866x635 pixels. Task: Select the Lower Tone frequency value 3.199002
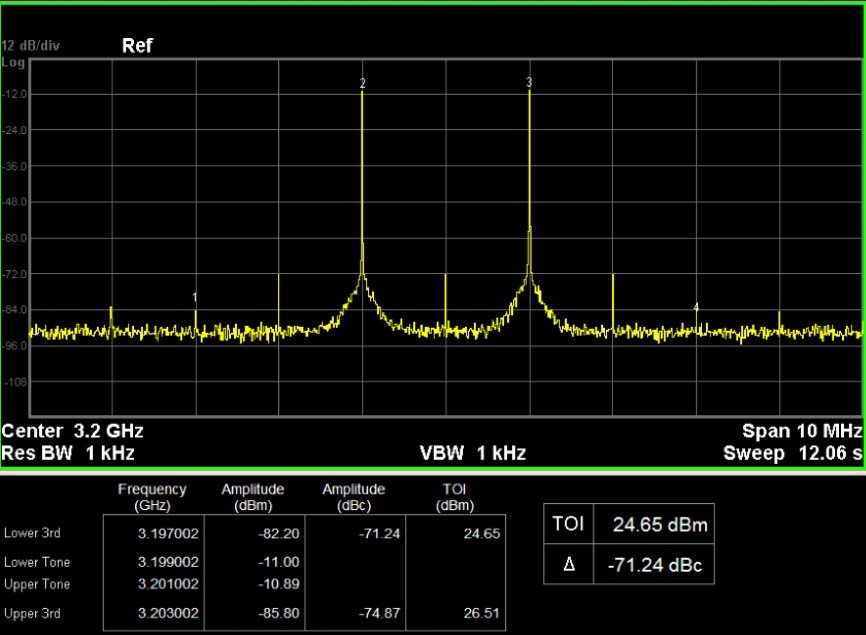170,562
